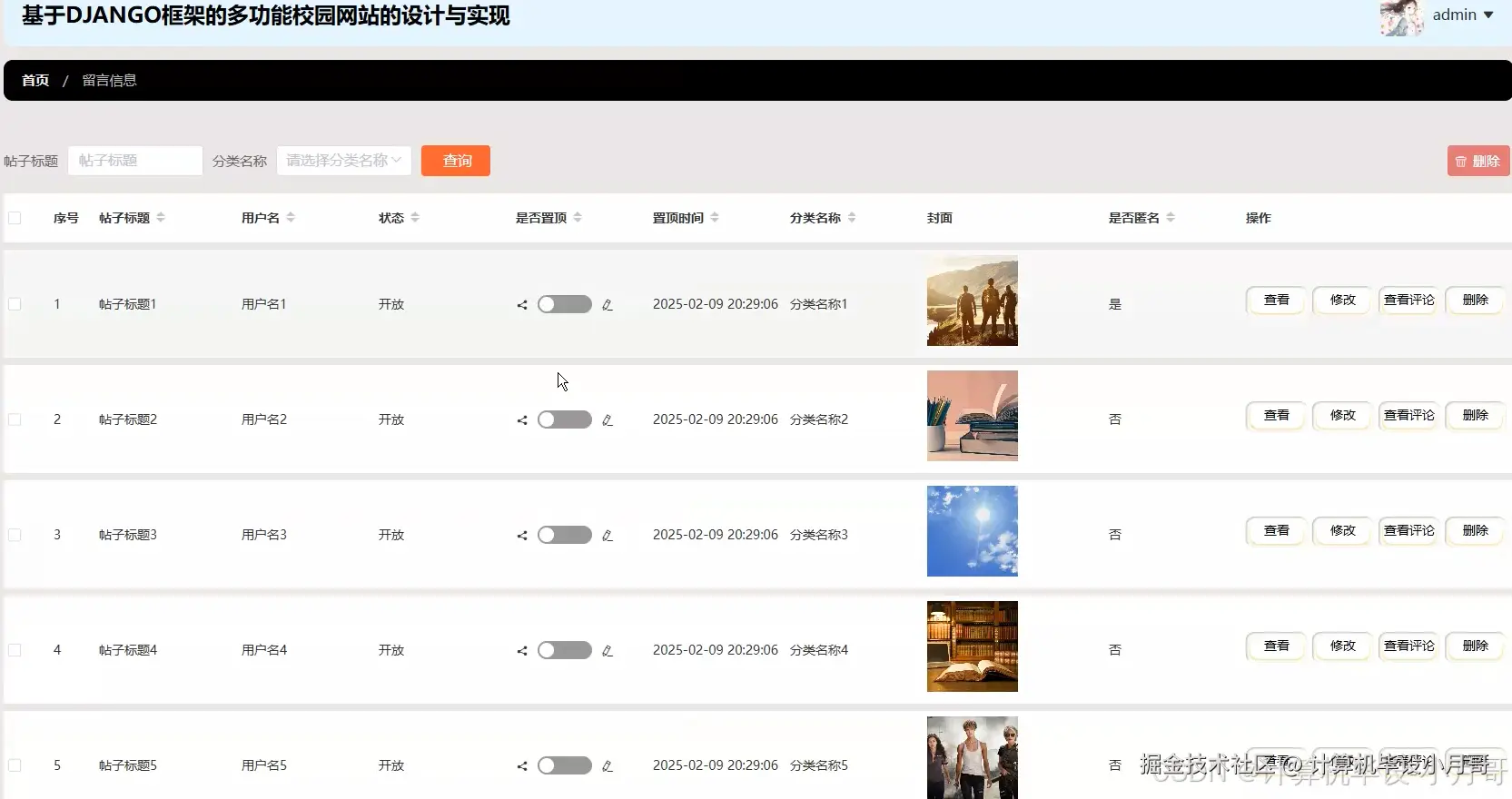Screen dimensions: 1512x799
Task: Click share icon in row 帖子标题4
Action: click(522, 651)
